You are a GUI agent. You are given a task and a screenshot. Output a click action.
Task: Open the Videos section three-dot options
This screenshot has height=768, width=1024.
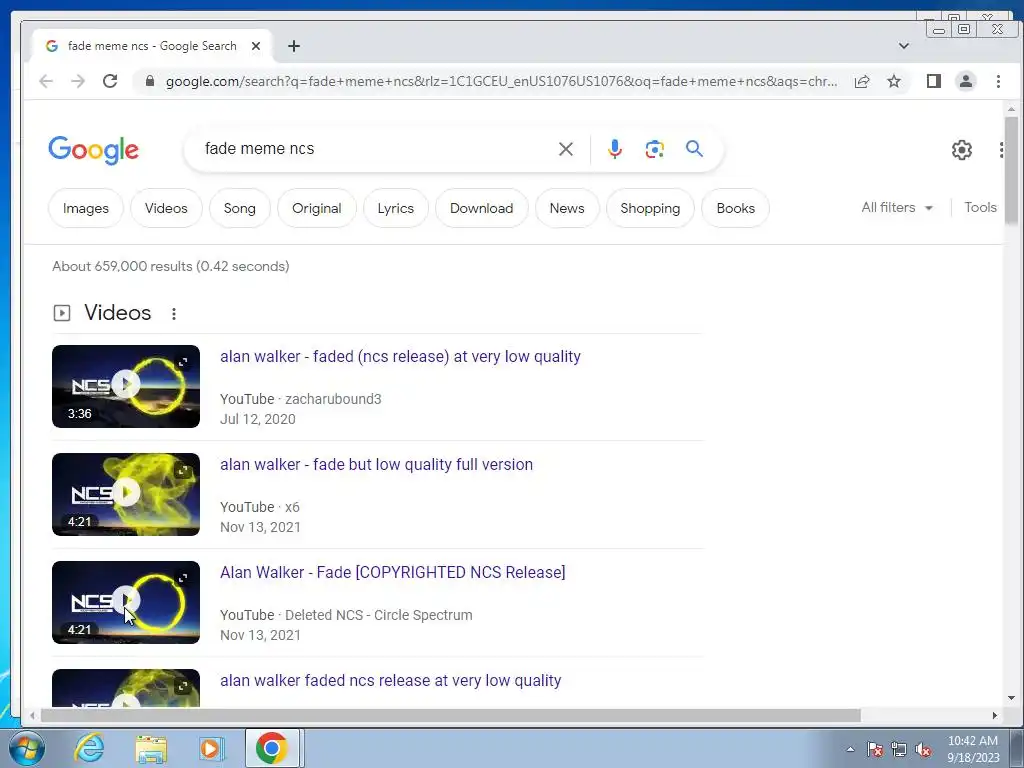tap(174, 313)
